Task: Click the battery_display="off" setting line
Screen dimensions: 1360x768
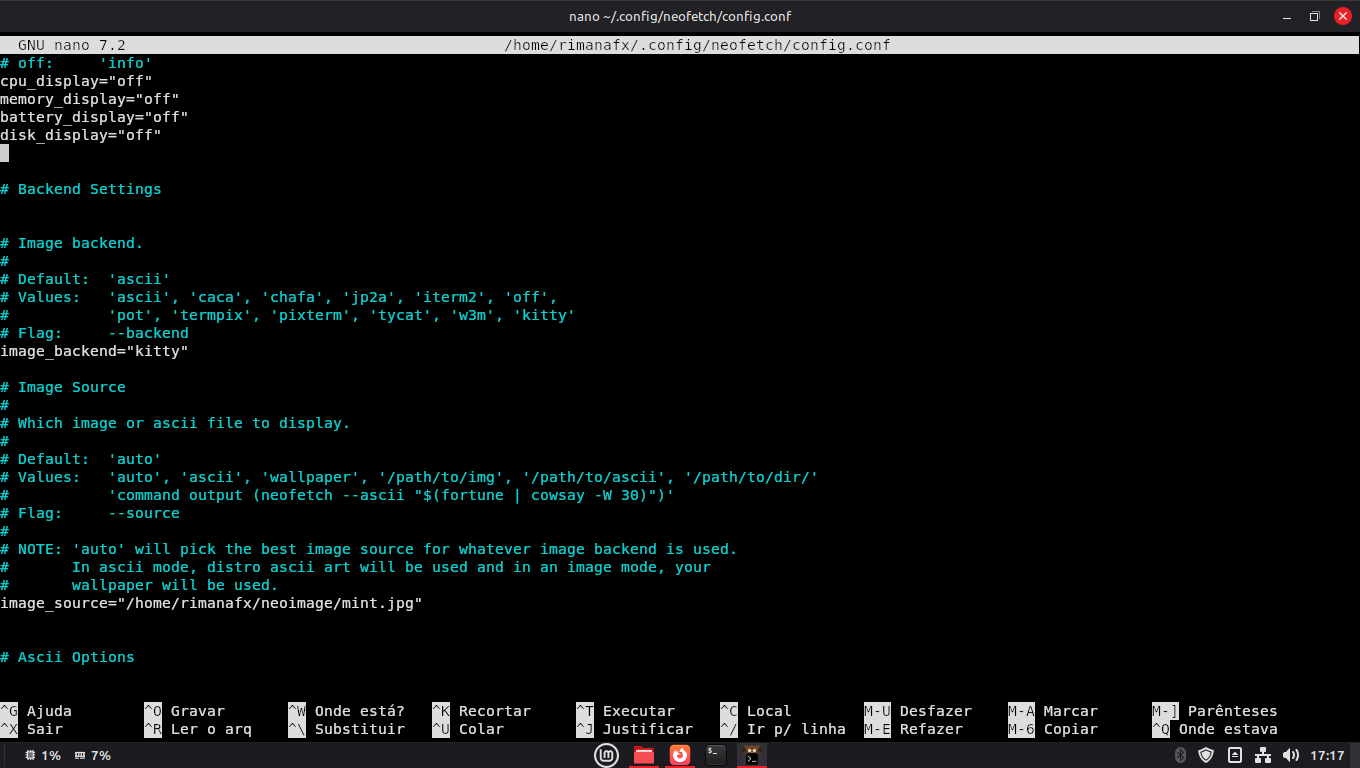Action: coord(94,117)
